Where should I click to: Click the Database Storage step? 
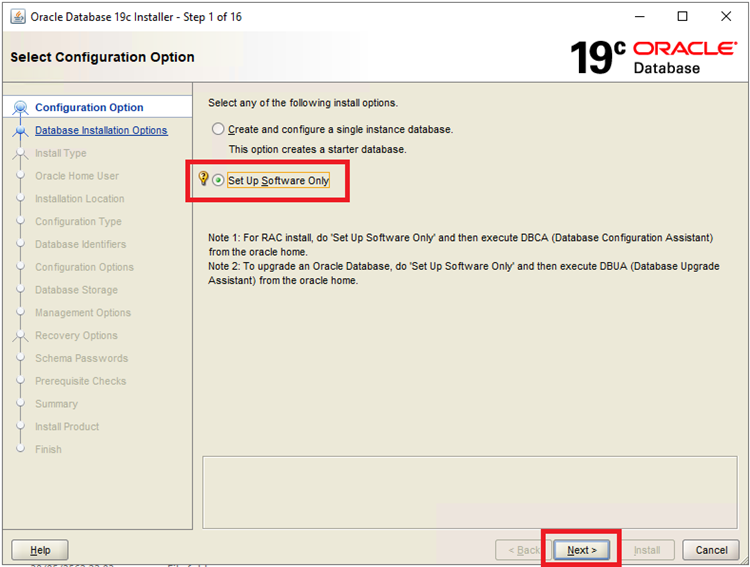pos(77,290)
